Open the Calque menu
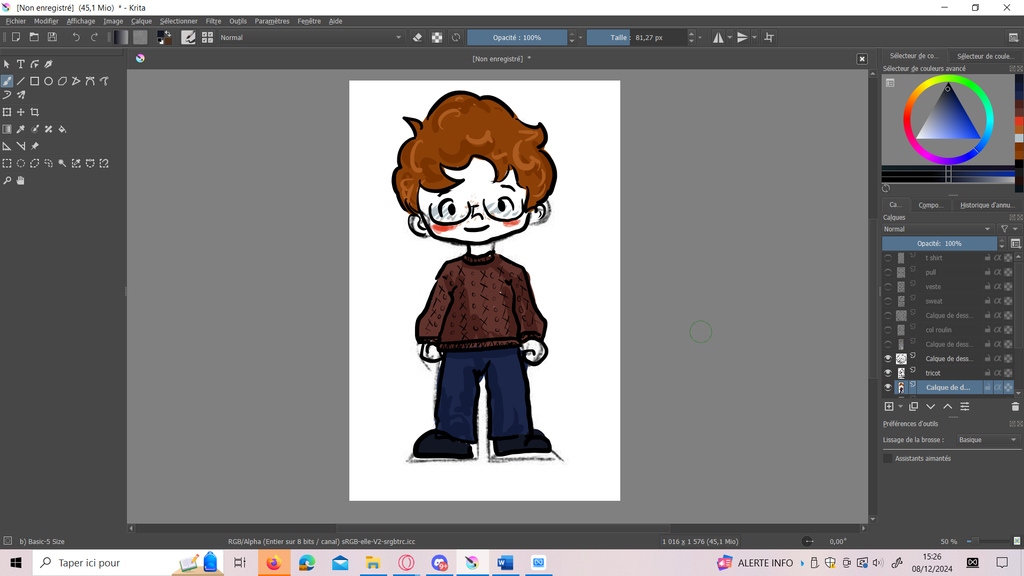The height and width of the screenshot is (576, 1024). (141, 21)
